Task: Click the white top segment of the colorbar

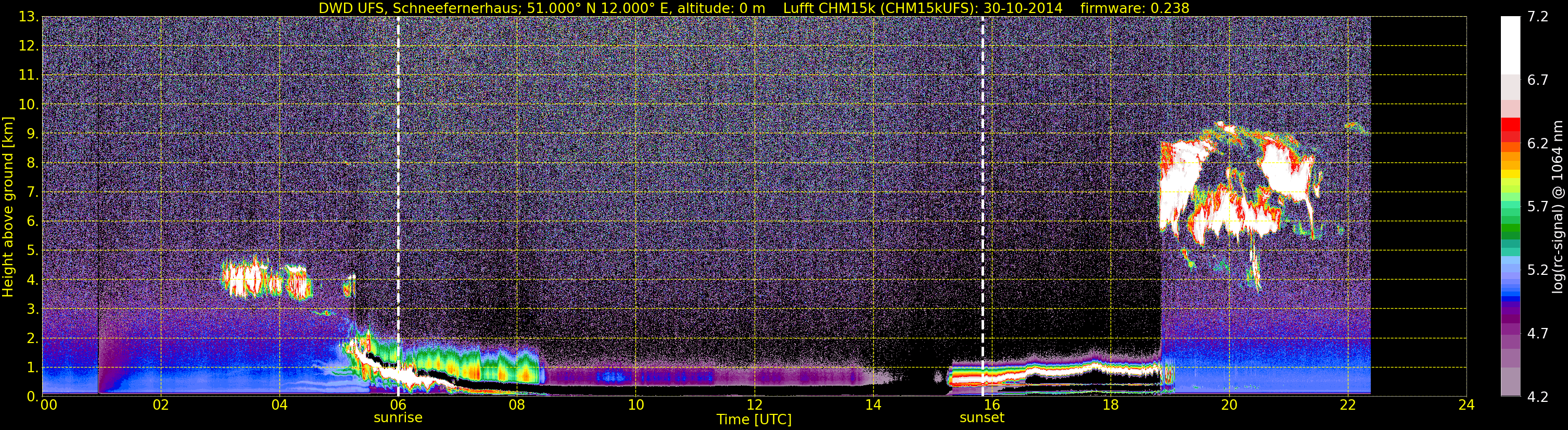Action: tap(1510, 46)
